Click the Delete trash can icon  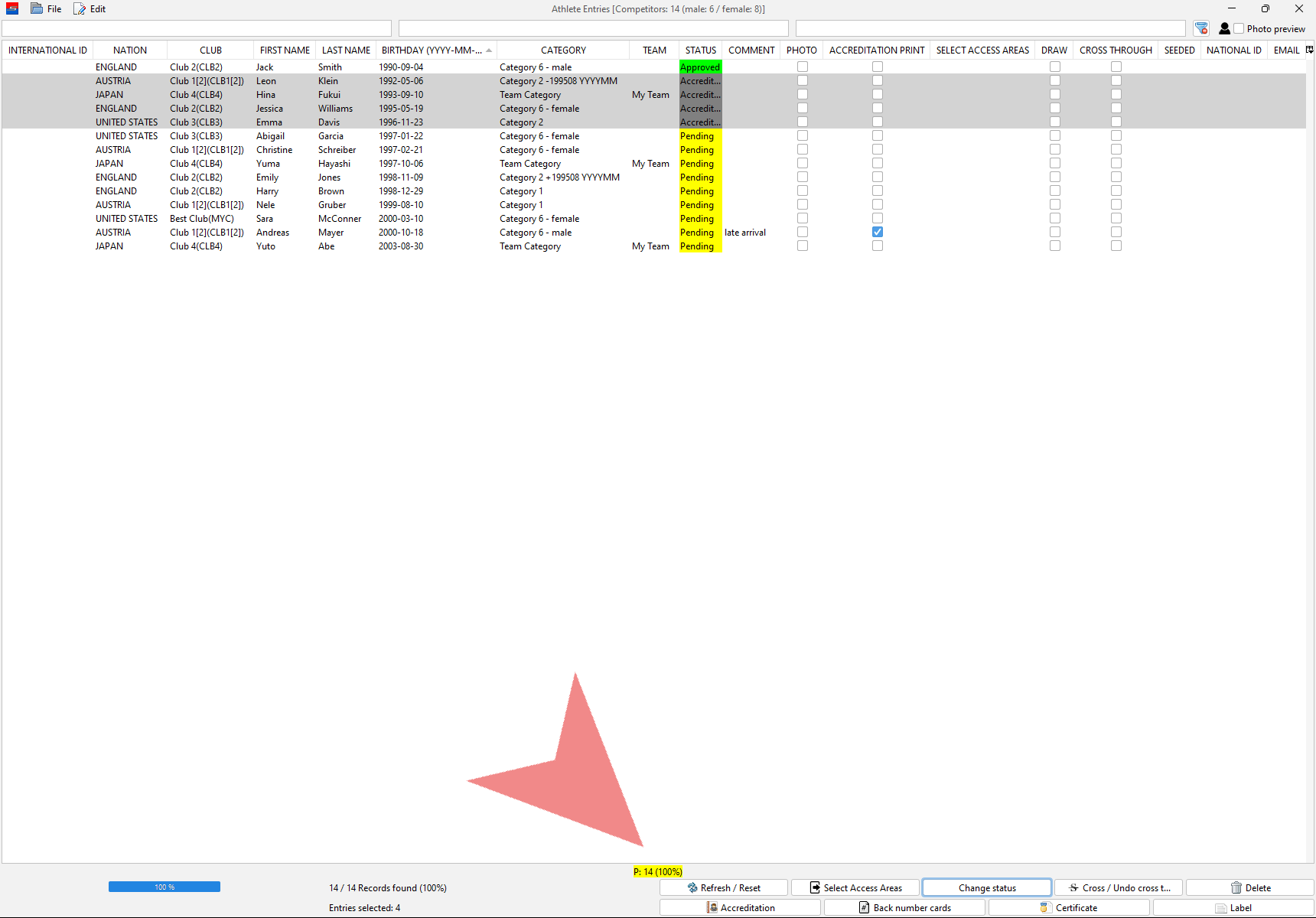(x=1236, y=888)
